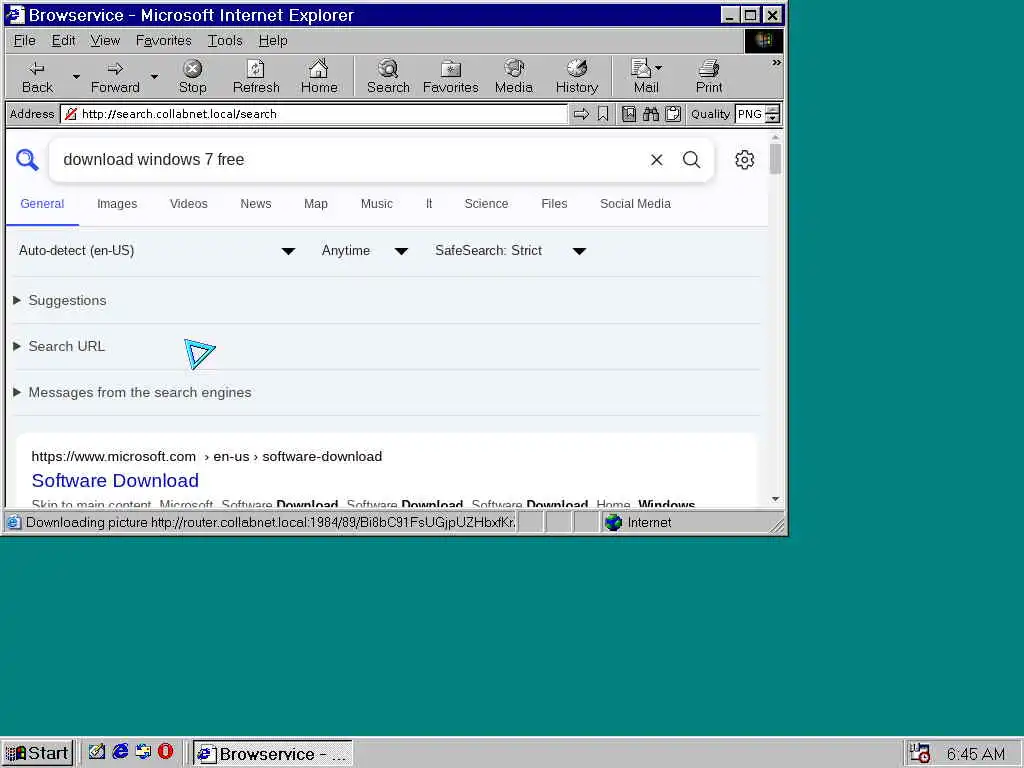The height and width of the screenshot is (768, 1024).
Task: Switch to the Files search tab
Action: (x=554, y=204)
